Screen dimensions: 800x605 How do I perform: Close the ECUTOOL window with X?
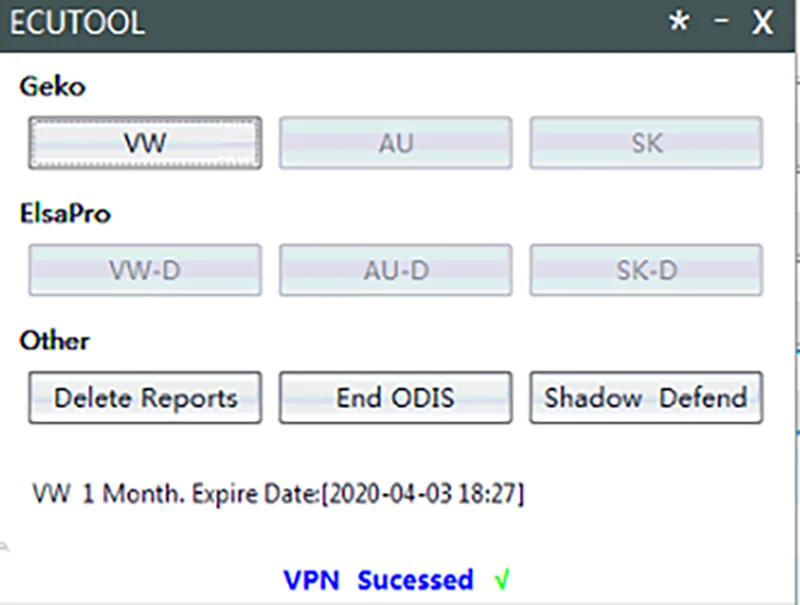tap(762, 23)
